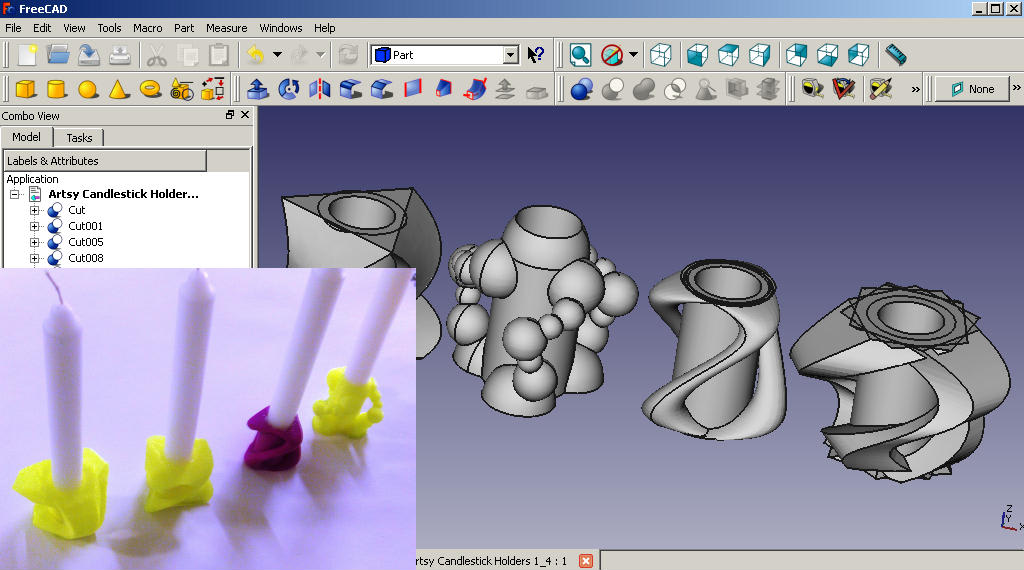Insert a Cylinder primitive
This screenshot has height=570, width=1024.
tap(57, 89)
